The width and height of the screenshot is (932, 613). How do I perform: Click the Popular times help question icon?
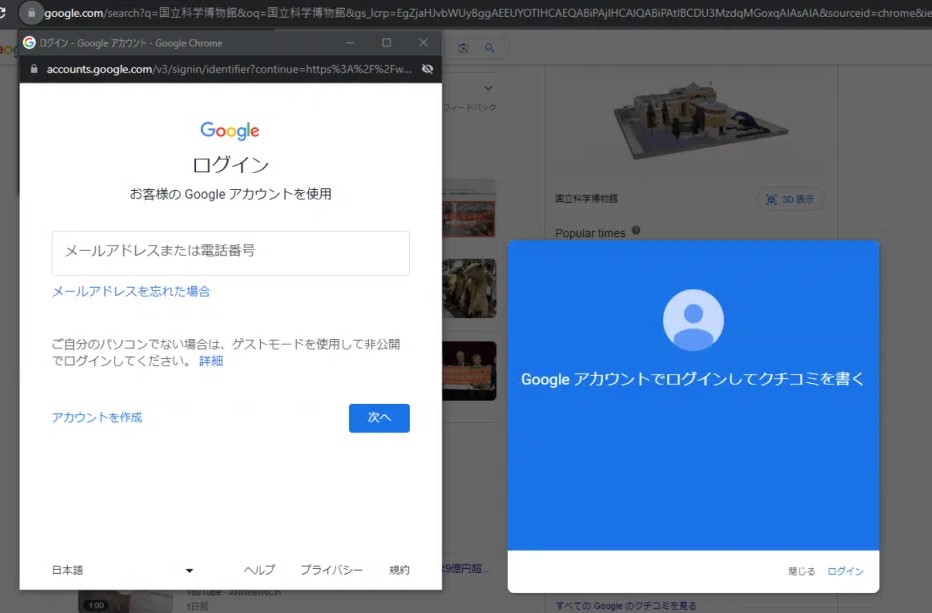point(636,231)
